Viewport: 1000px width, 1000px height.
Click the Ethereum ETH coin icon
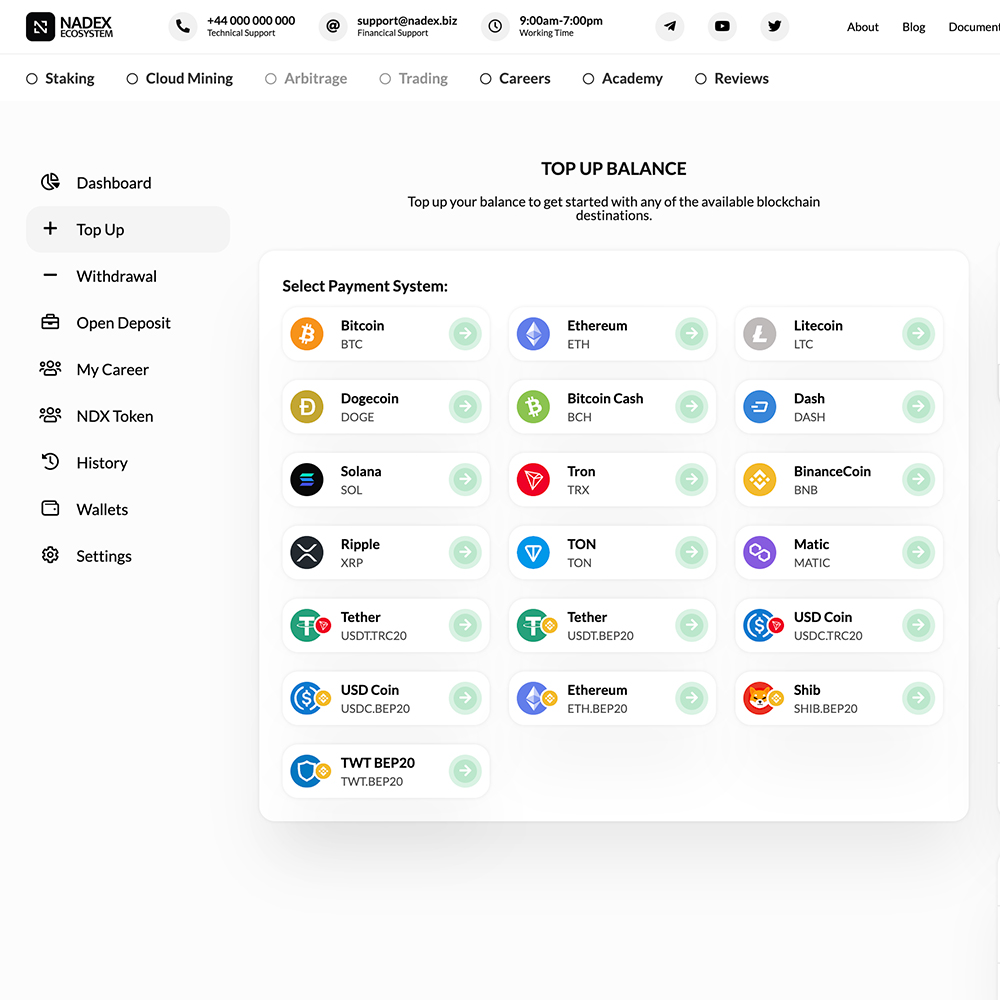tap(533, 334)
